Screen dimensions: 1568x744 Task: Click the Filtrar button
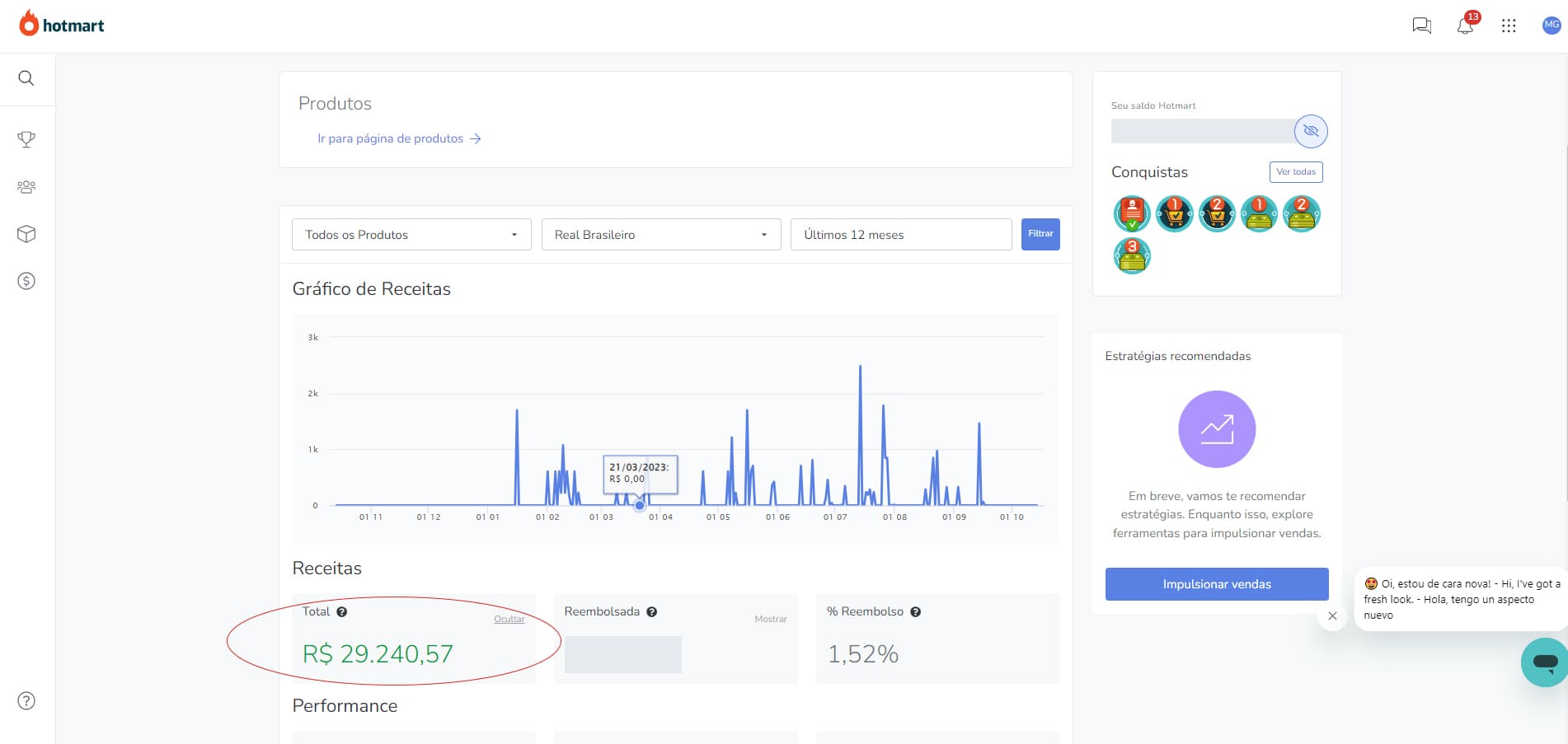tap(1040, 234)
